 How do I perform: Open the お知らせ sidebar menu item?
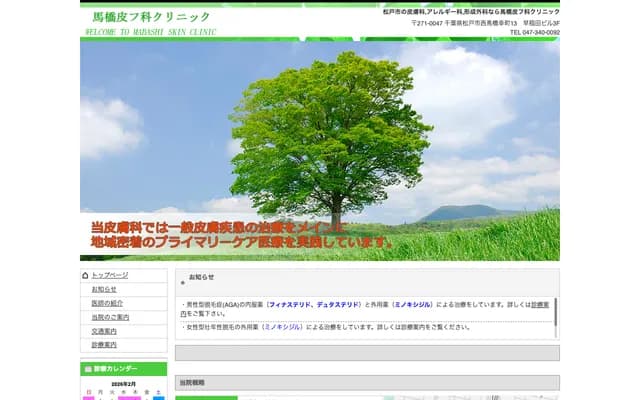[104, 289]
